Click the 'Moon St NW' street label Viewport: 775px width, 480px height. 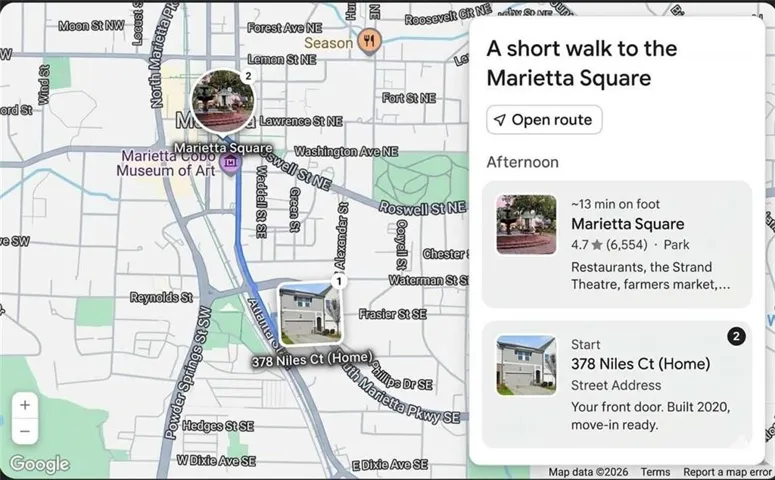tap(91, 26)
